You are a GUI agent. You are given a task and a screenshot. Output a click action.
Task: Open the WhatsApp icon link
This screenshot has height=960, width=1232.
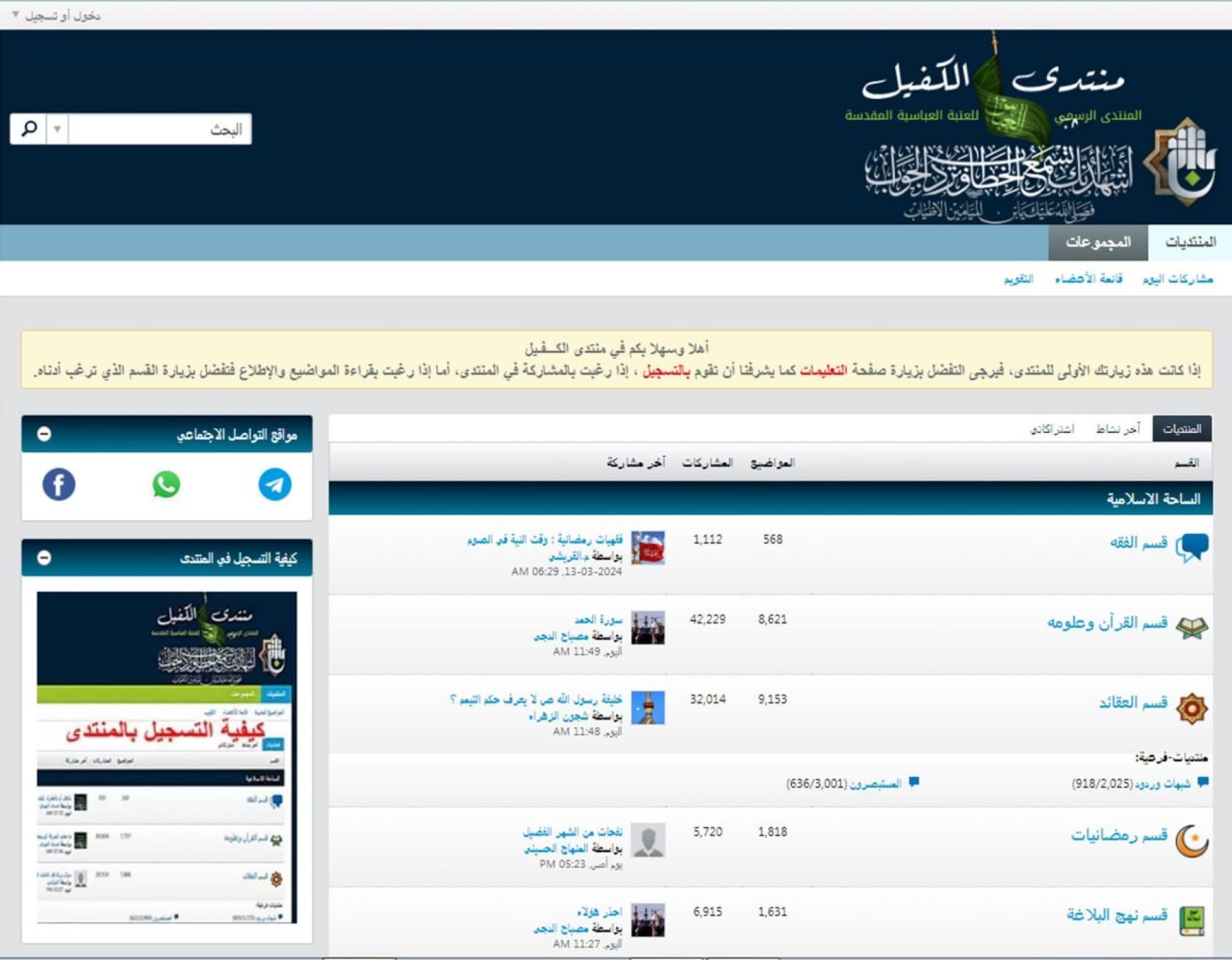tap(166, 485)
